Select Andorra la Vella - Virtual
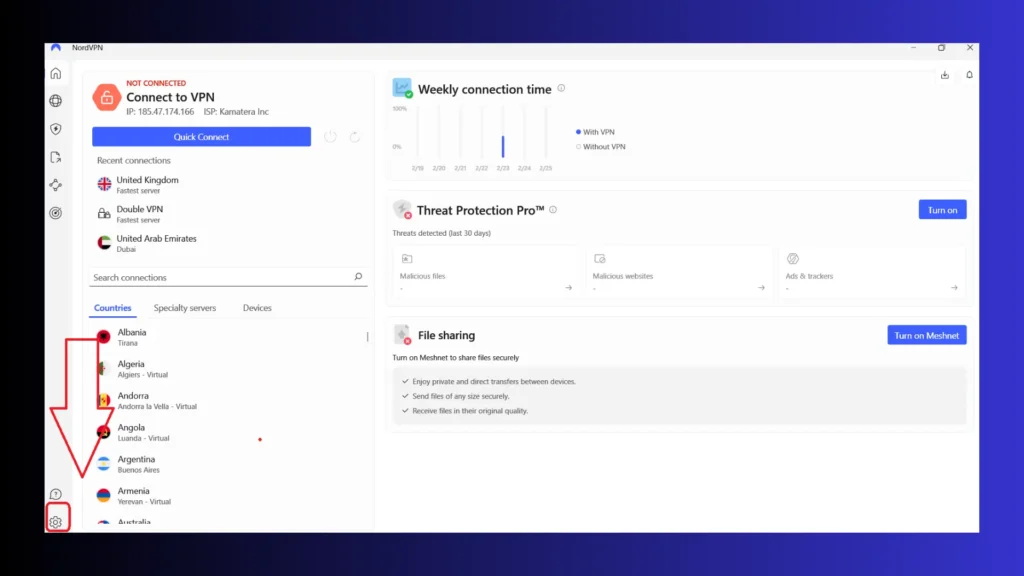The image size is (1024, 576). (229, 400)
